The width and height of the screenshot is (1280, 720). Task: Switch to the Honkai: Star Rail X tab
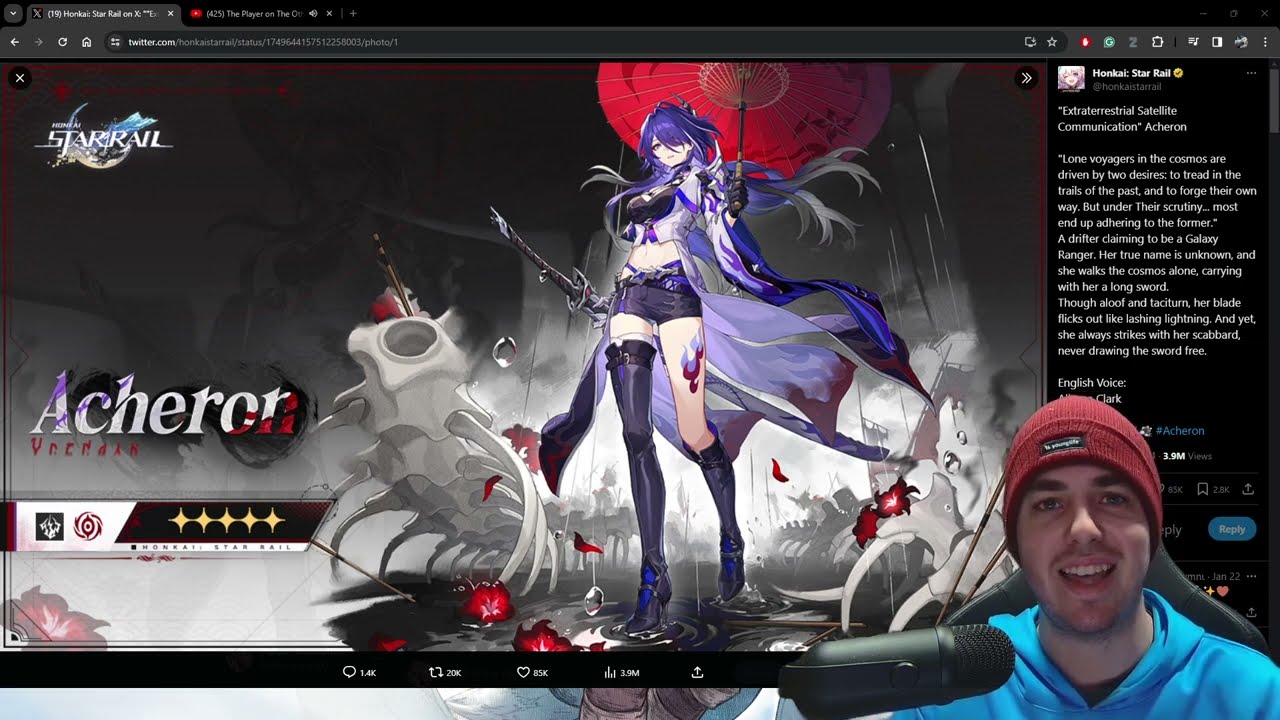coord(103,14)
